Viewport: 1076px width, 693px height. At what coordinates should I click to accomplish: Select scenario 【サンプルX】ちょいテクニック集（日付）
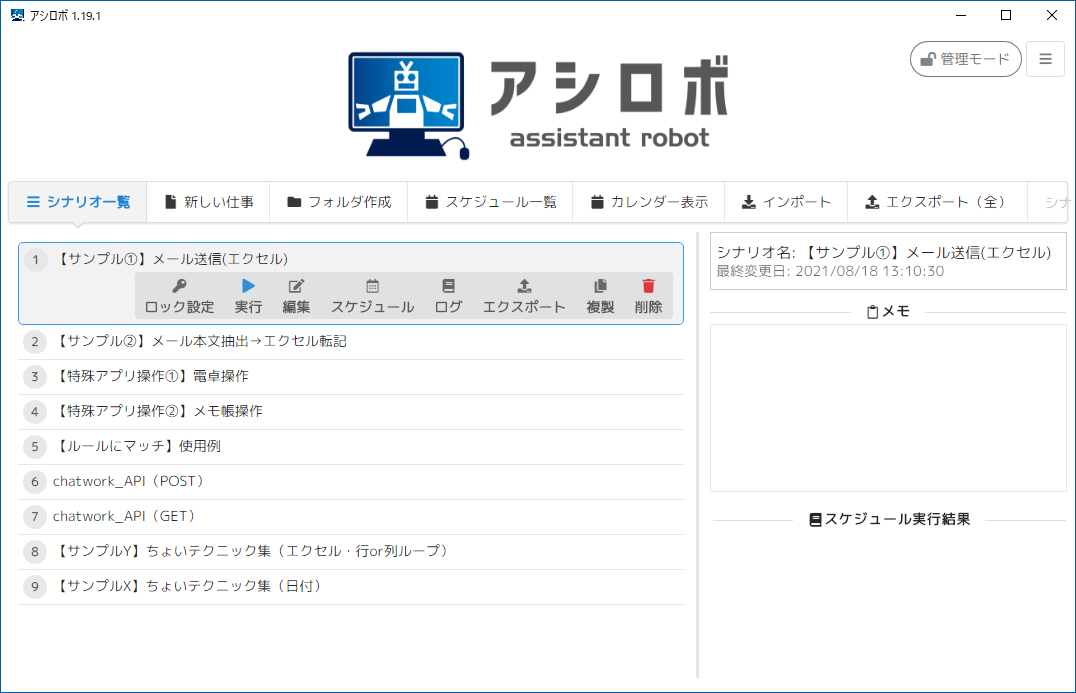(x=351, y=587)
